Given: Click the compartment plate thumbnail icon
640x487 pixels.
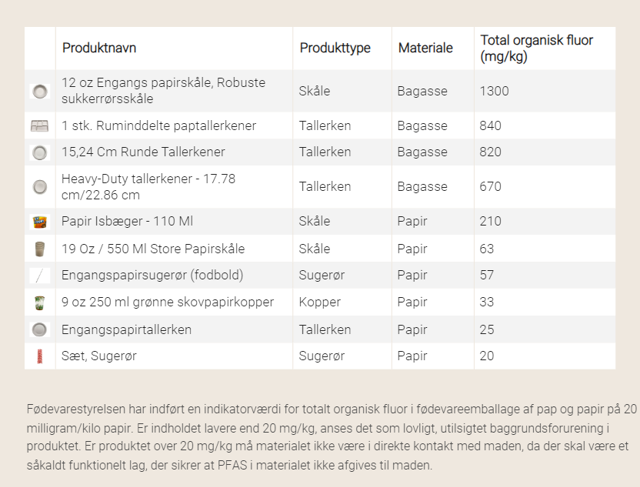Looking at the screenshot, I should pyautogui.click(x=40, y=126).
